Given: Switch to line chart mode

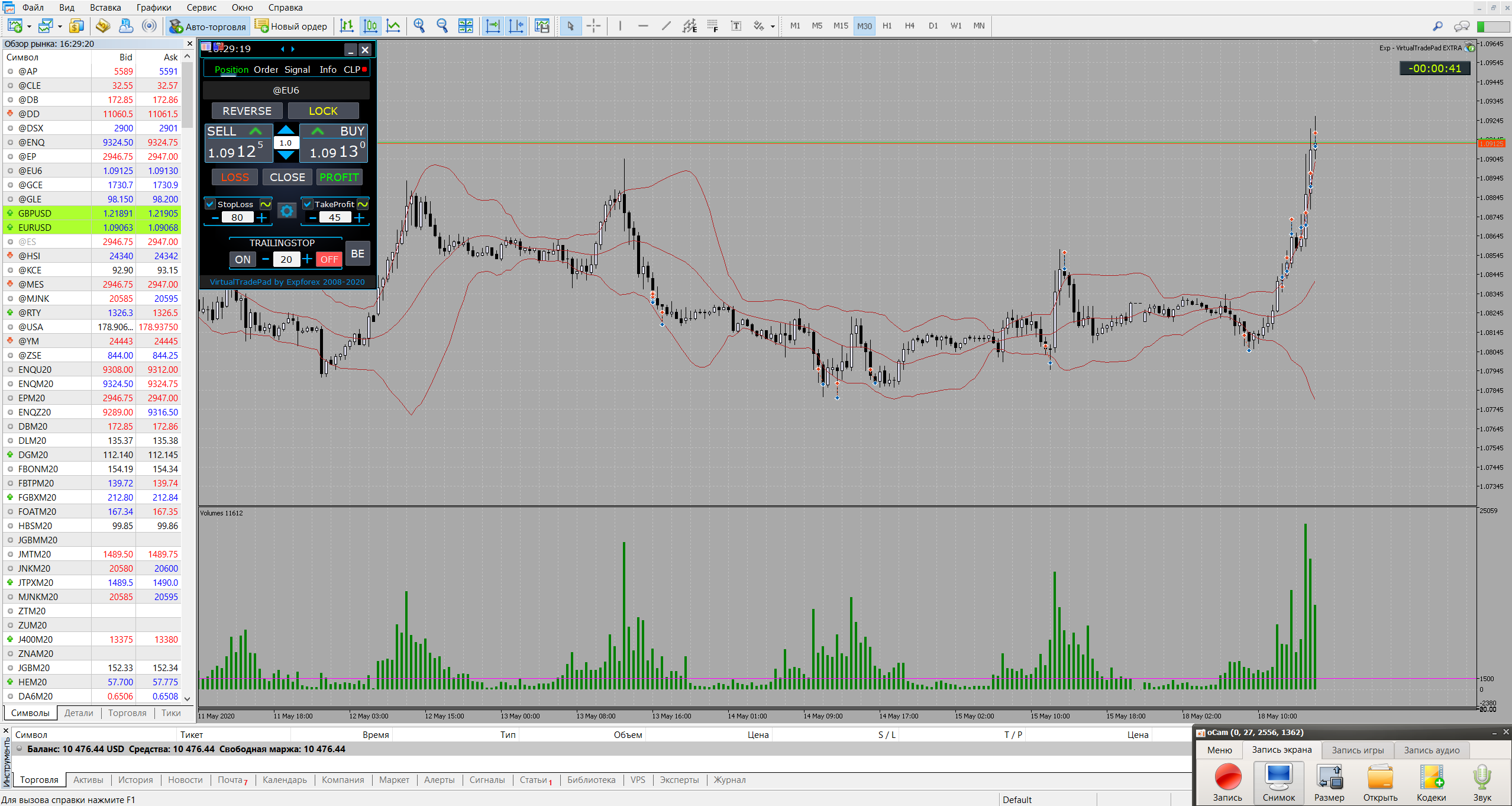Looking at the screenshot, I should click(393, 26).
